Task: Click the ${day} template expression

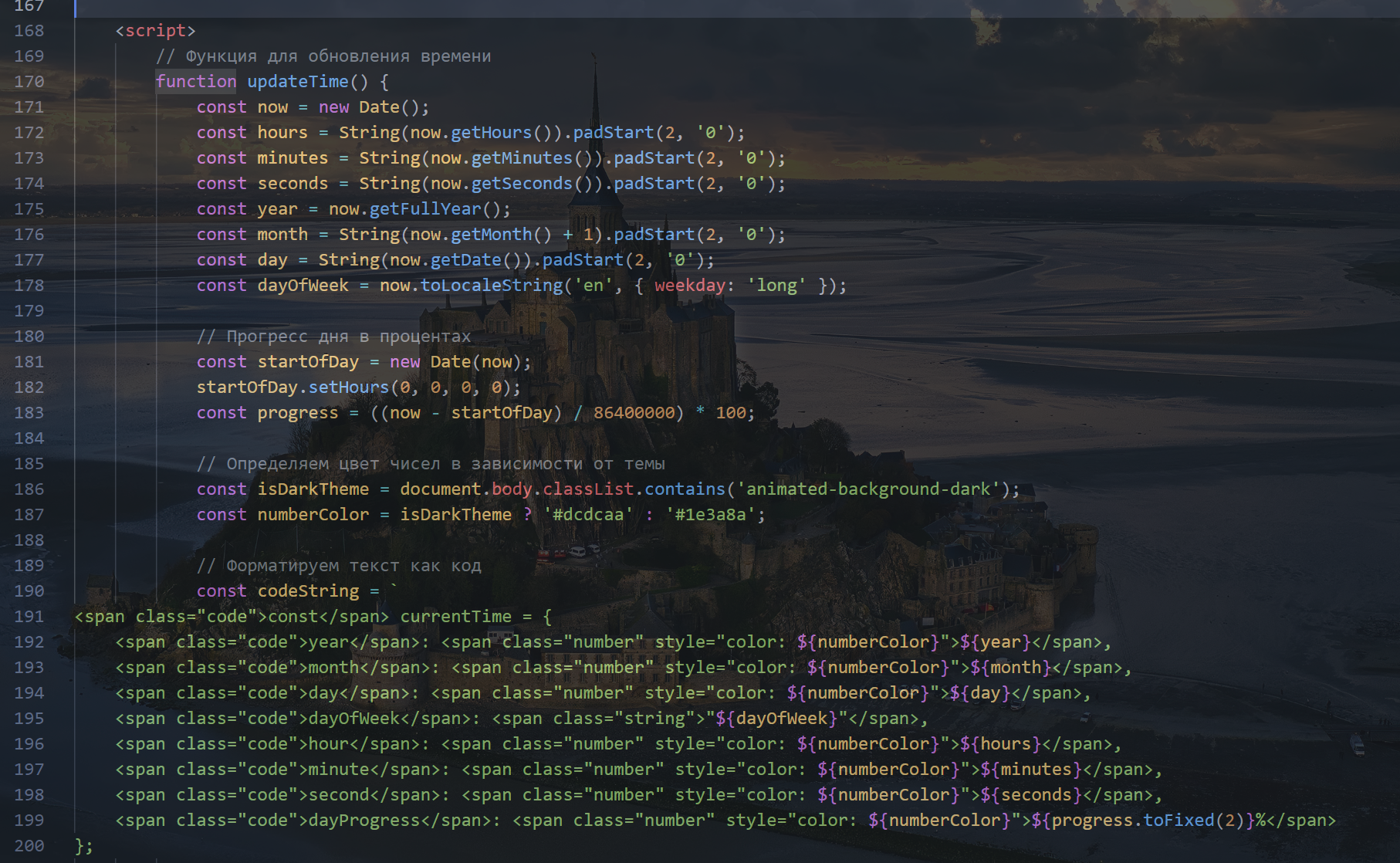Action: tap(980, 693)
